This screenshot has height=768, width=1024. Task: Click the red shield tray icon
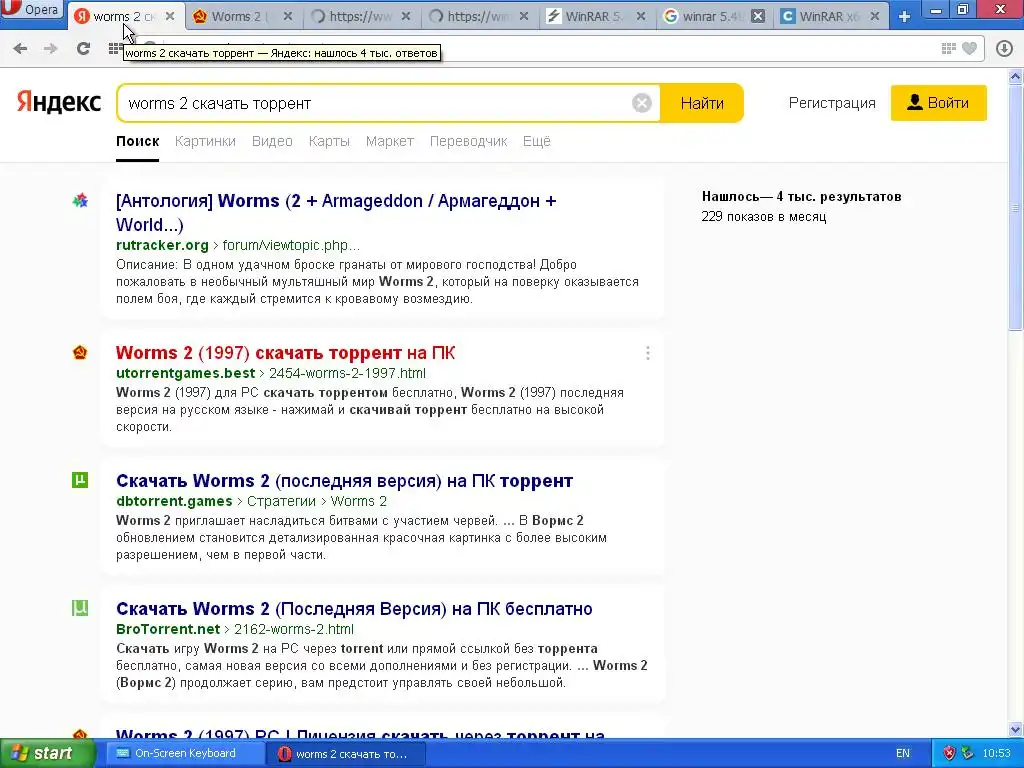coord(950,753)
